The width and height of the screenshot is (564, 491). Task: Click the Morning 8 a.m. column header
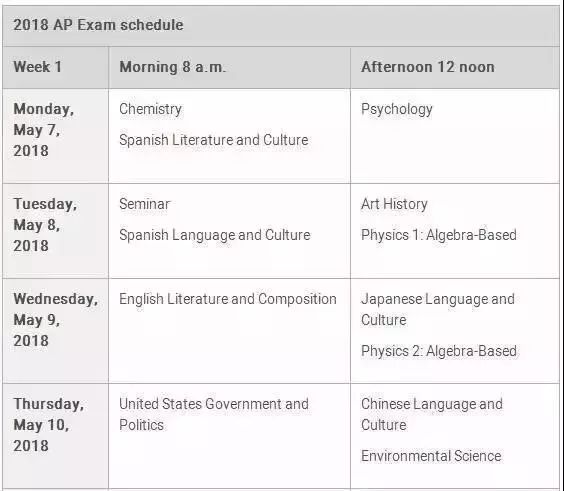pyautogui.click(x=229, y=67)
